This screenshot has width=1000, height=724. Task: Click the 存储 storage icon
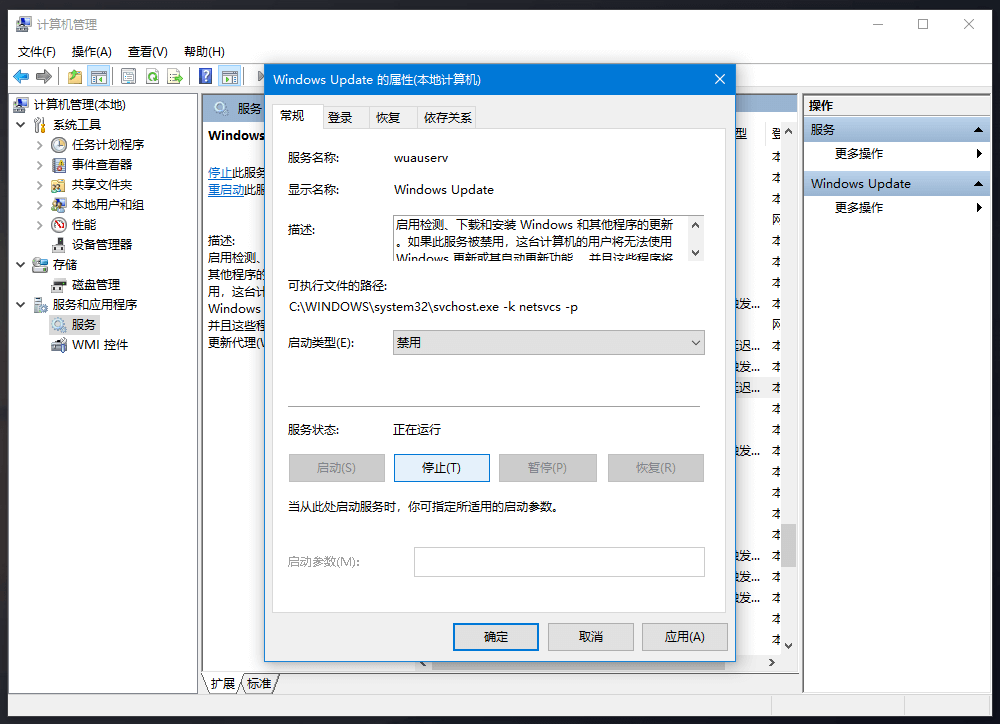[40, 265]
